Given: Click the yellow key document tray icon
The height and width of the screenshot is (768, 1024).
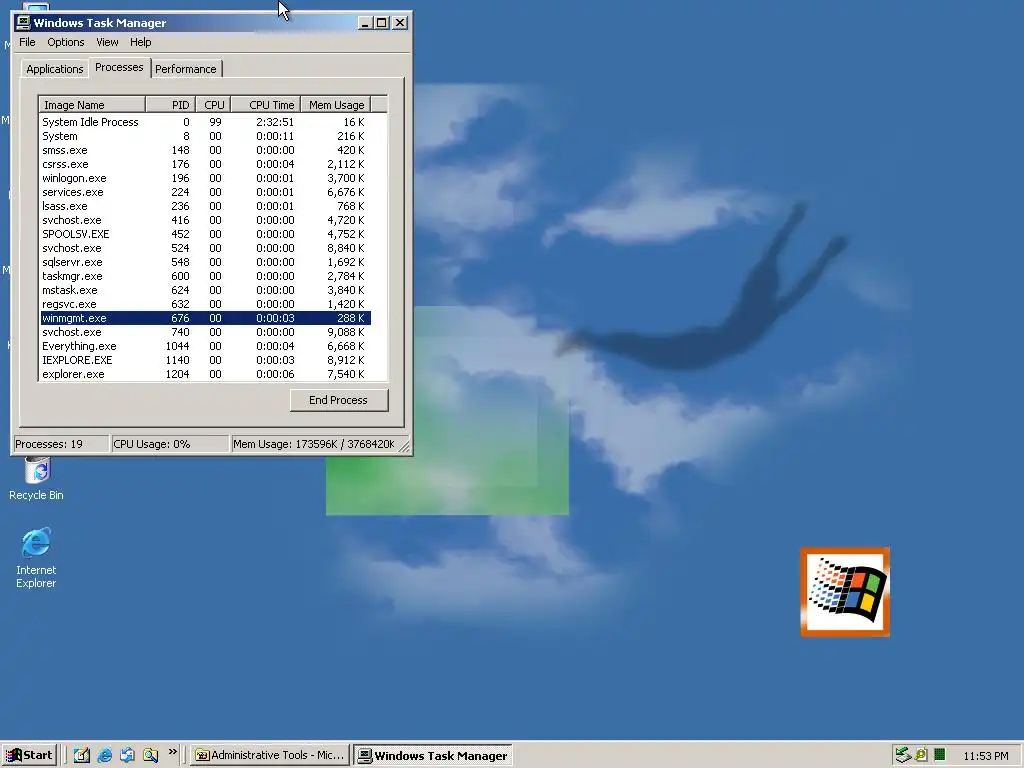Looking at the screenshot, I should click(921, 756).
